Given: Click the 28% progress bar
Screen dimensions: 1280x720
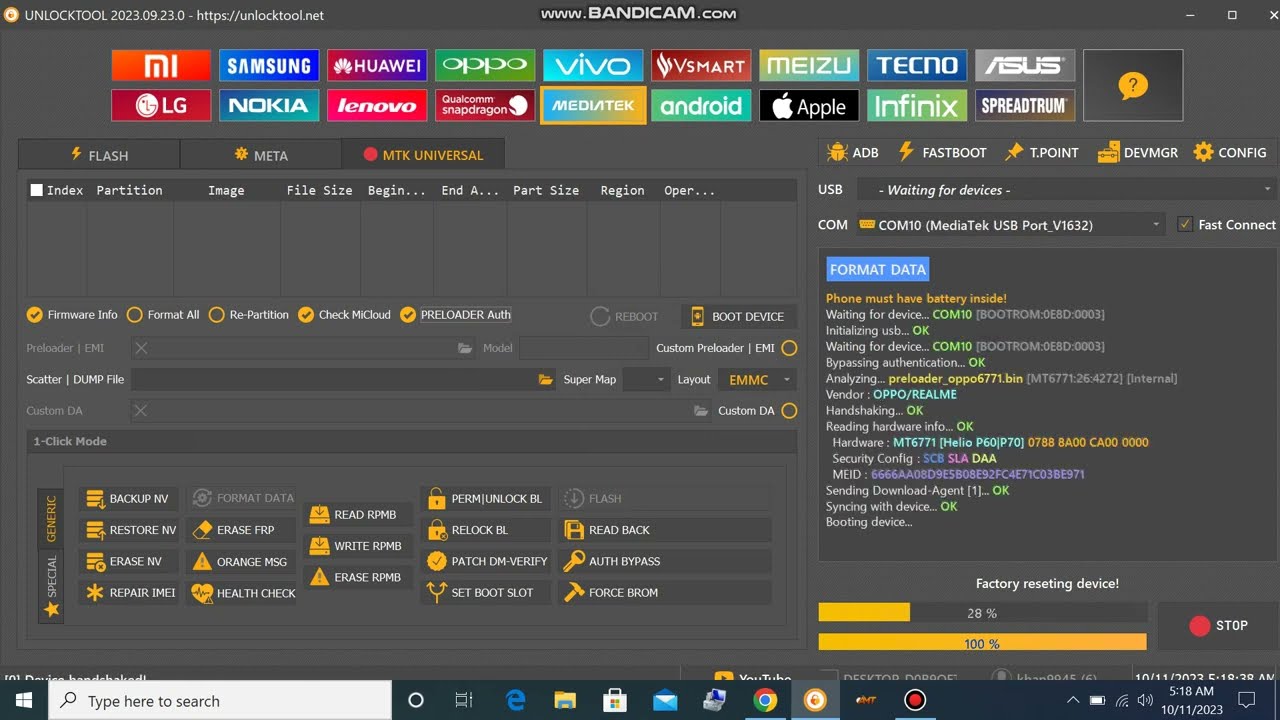Looking at the screenshot, I should pyautogui.click(x=983, y=613).
